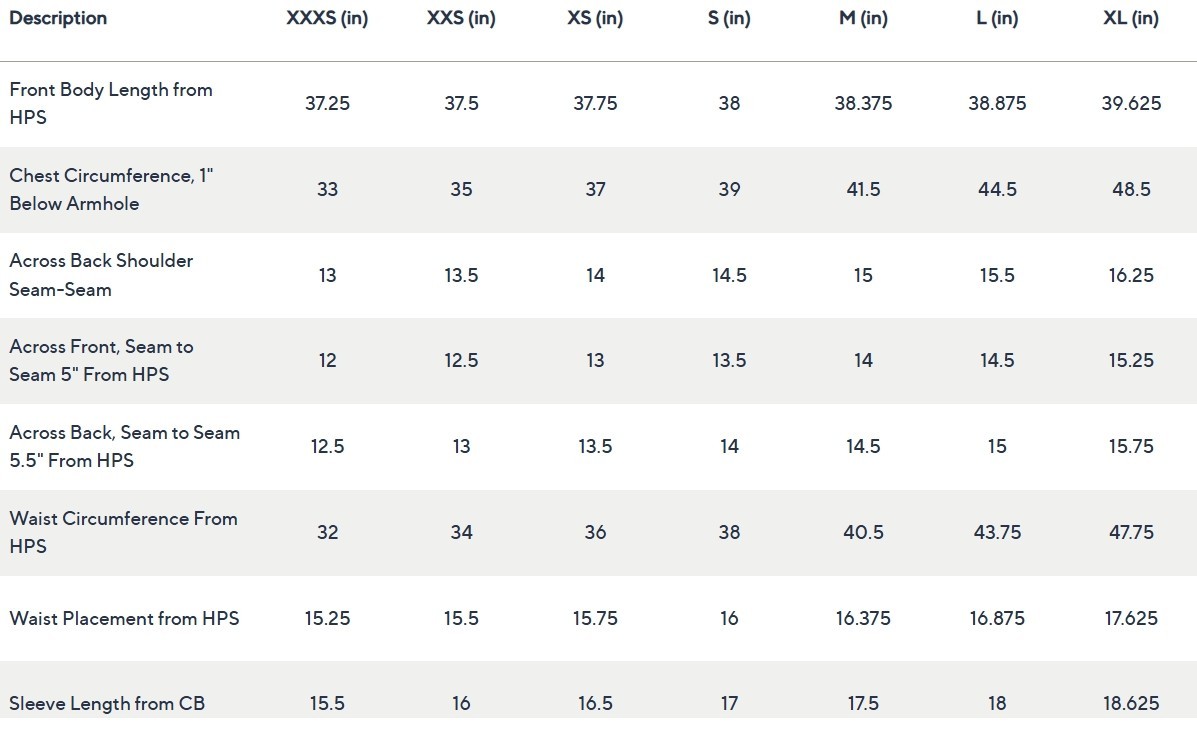Click the 48.5 chest value for XL
The height and width of the screenshot is (733, 1197).
click(x=1131, y=189)
